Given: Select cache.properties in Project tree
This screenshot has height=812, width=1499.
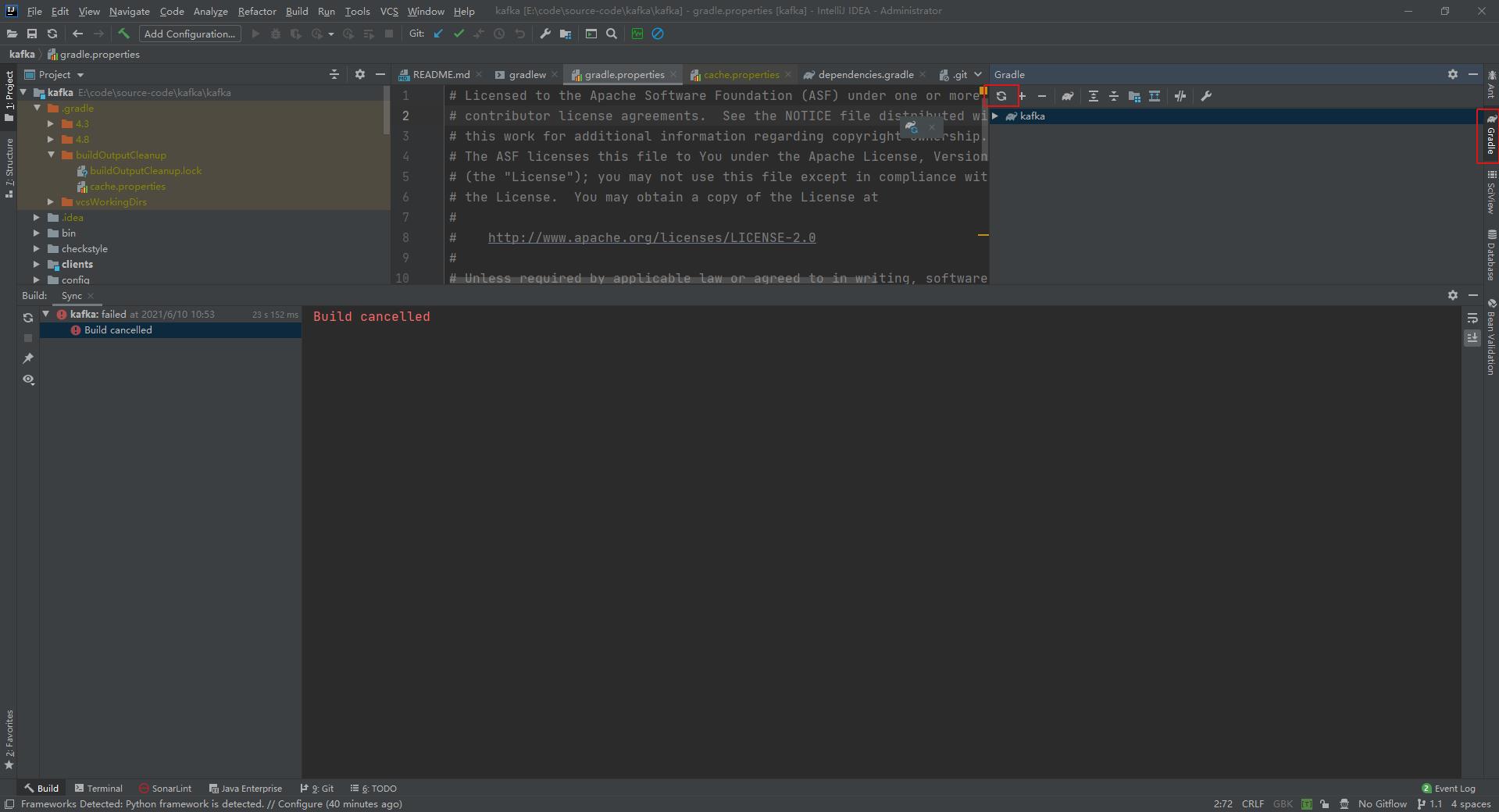Looking at the screenshot, I should (x=127, y=186).
